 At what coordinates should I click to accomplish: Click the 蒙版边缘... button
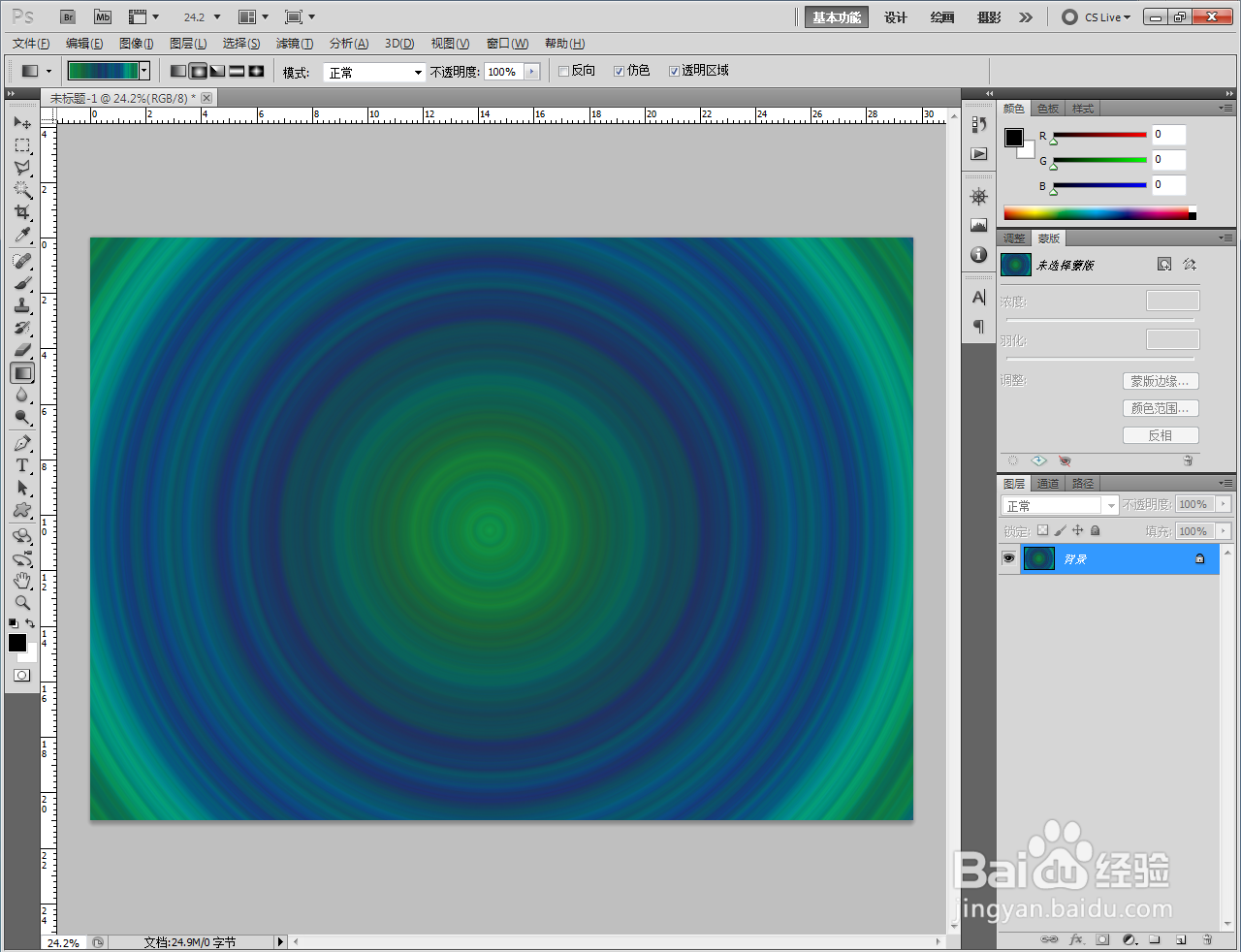pos(1161,381)
